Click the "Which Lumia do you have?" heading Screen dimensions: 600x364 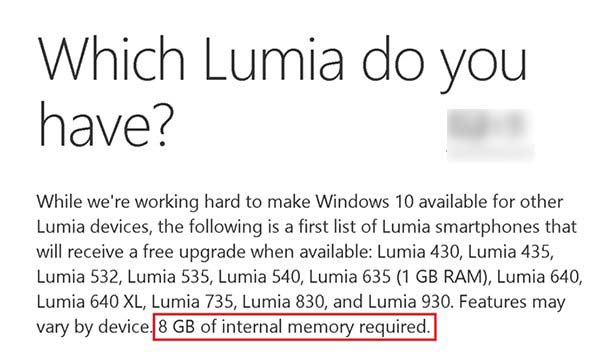(x=282, y=91)
